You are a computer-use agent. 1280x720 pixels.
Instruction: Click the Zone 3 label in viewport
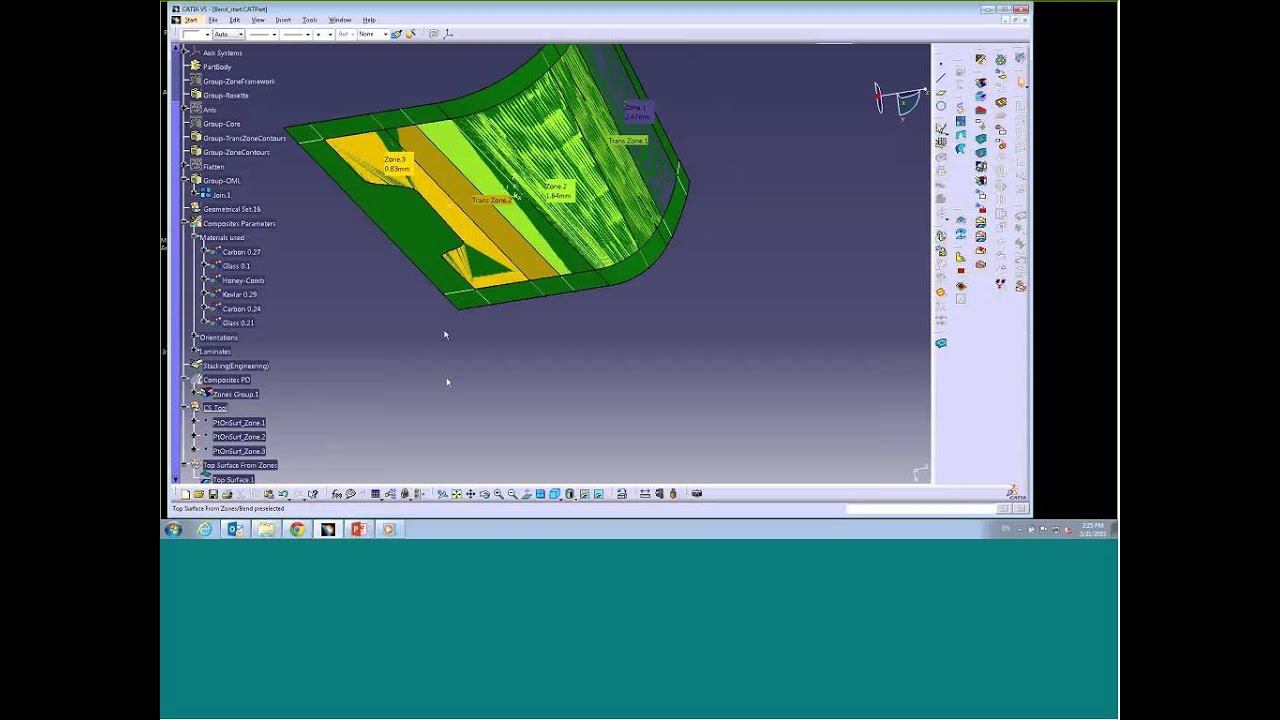point(396,164)
